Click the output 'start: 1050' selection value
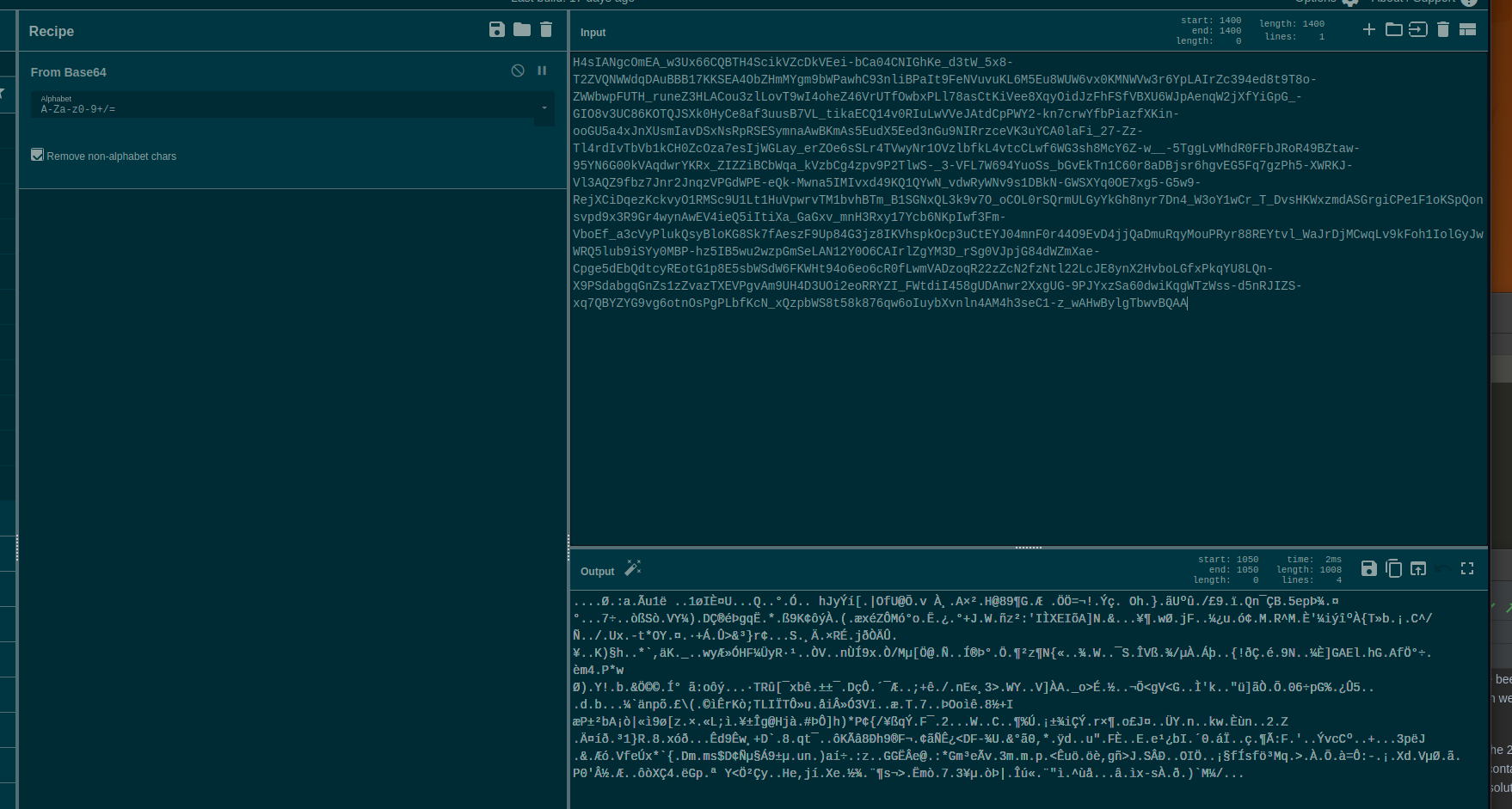The width and height of the screenshot is (1512, 809). click(x=1228, y=560)
